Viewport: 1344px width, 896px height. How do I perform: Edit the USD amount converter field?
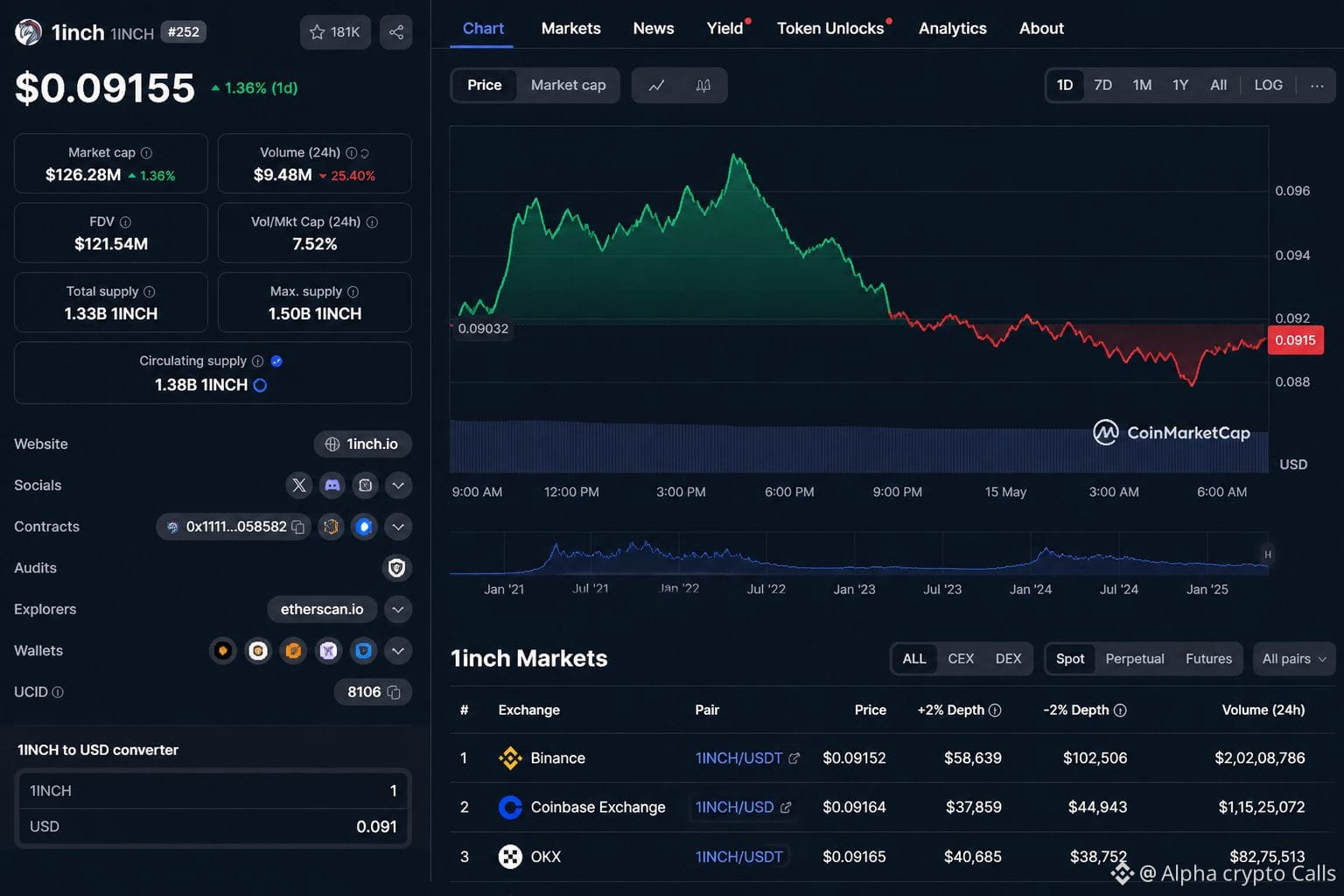click(x=213, y=827)
